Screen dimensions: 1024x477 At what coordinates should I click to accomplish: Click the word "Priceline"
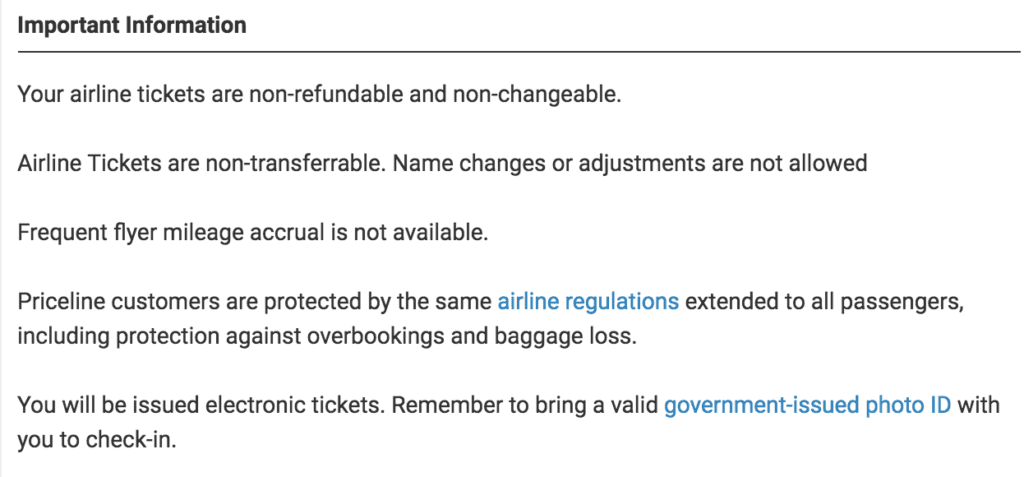59,300
